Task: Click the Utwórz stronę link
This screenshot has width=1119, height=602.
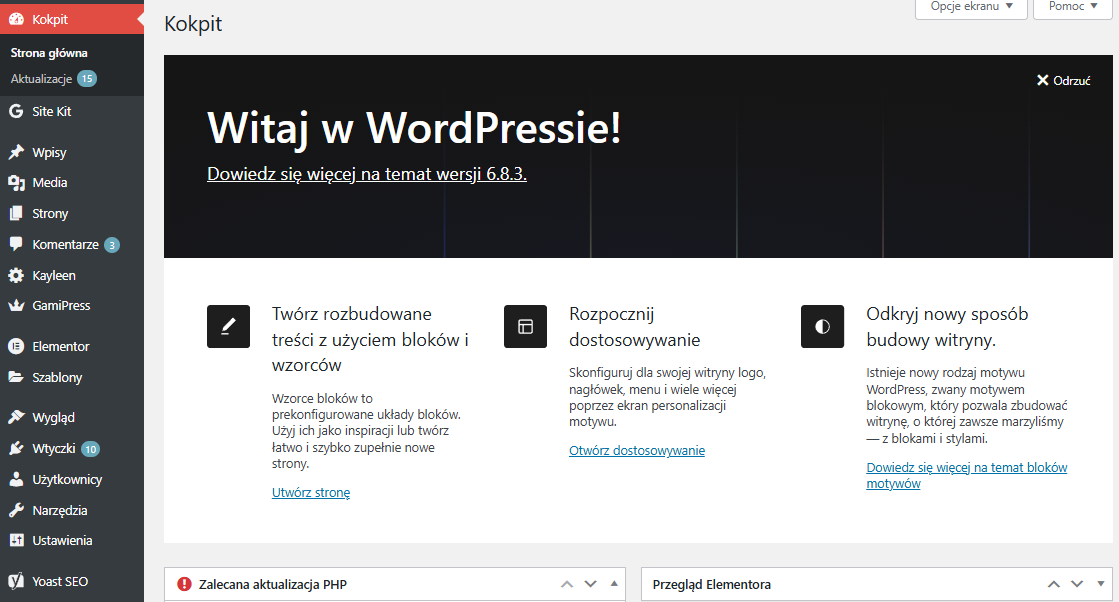Action: coord(311,493)
